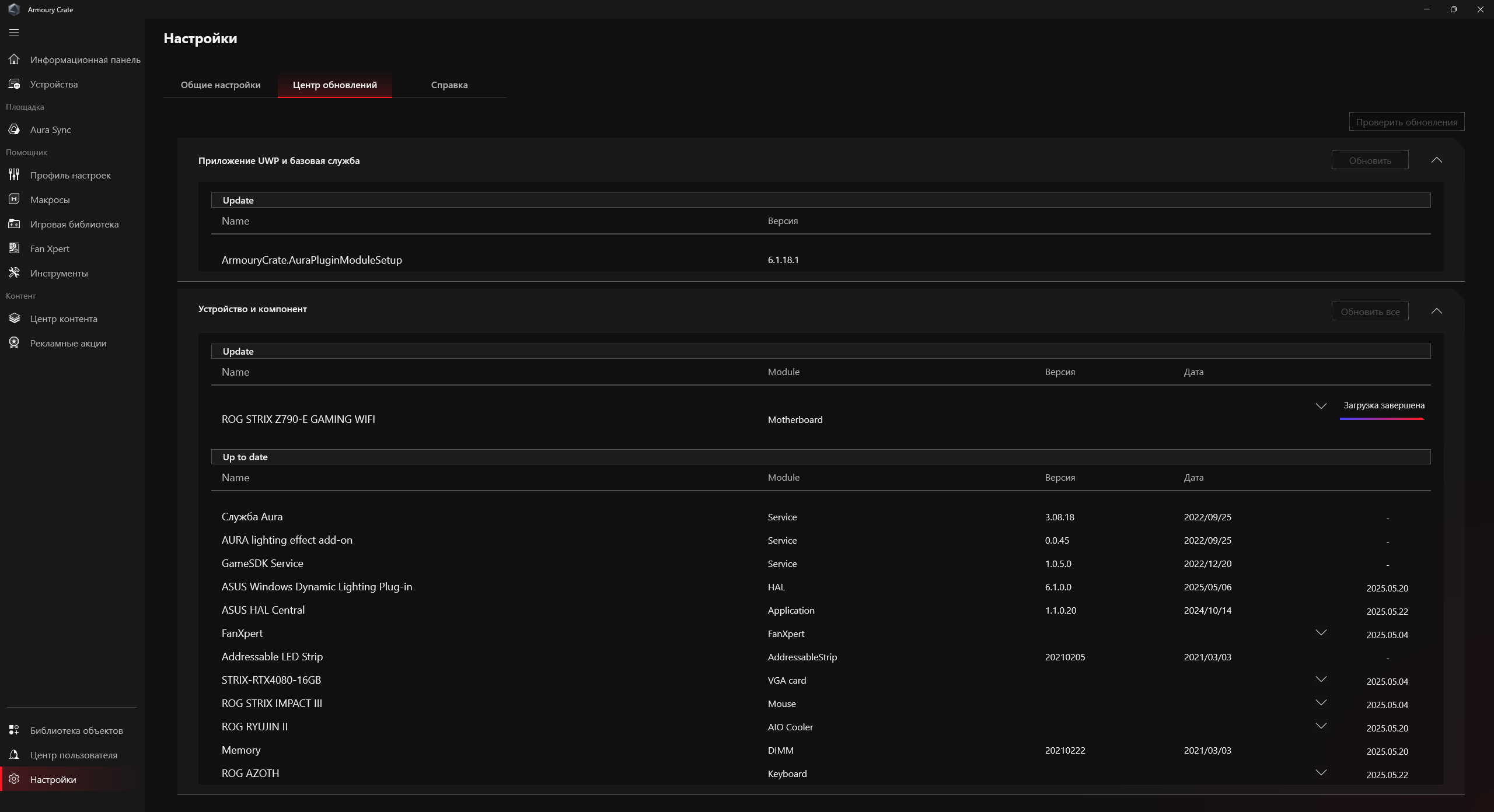Click ASUS Windows Dynamic Lighting Plug-in row
Viewport: 1494px width, 812px height.
pos(821,587)
